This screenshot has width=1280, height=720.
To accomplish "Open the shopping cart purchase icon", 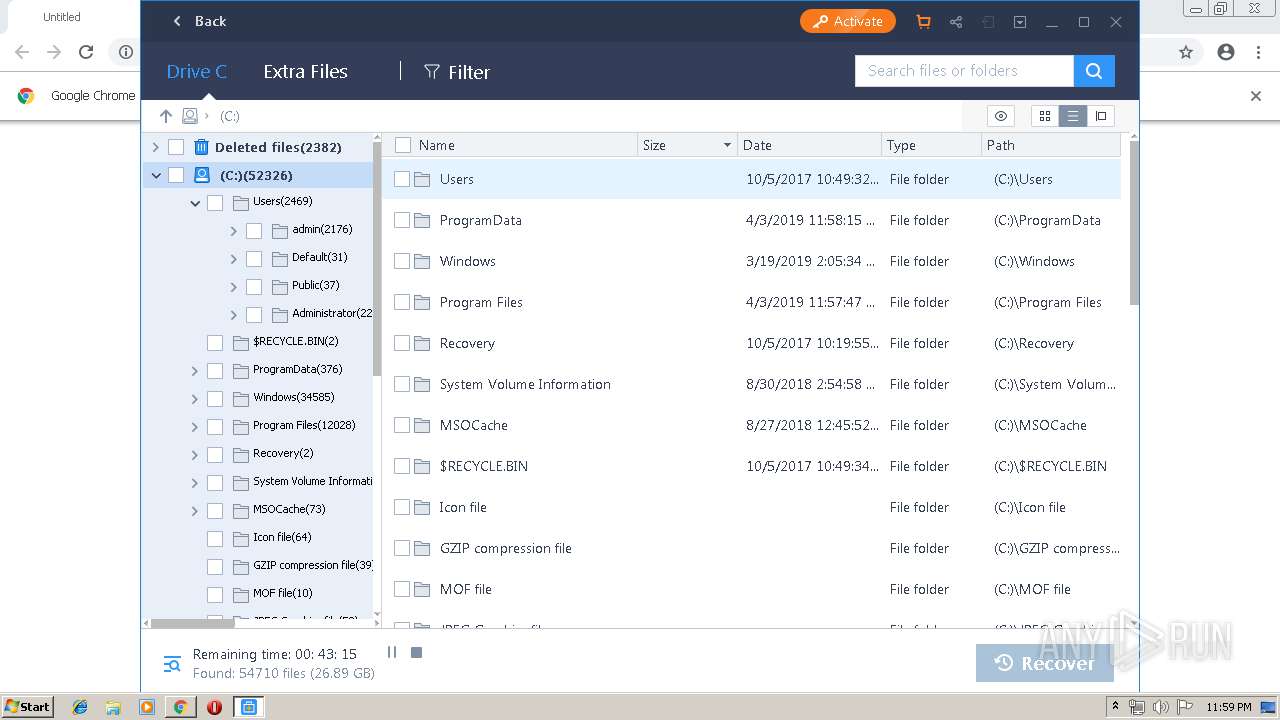I will pos(923,22).
